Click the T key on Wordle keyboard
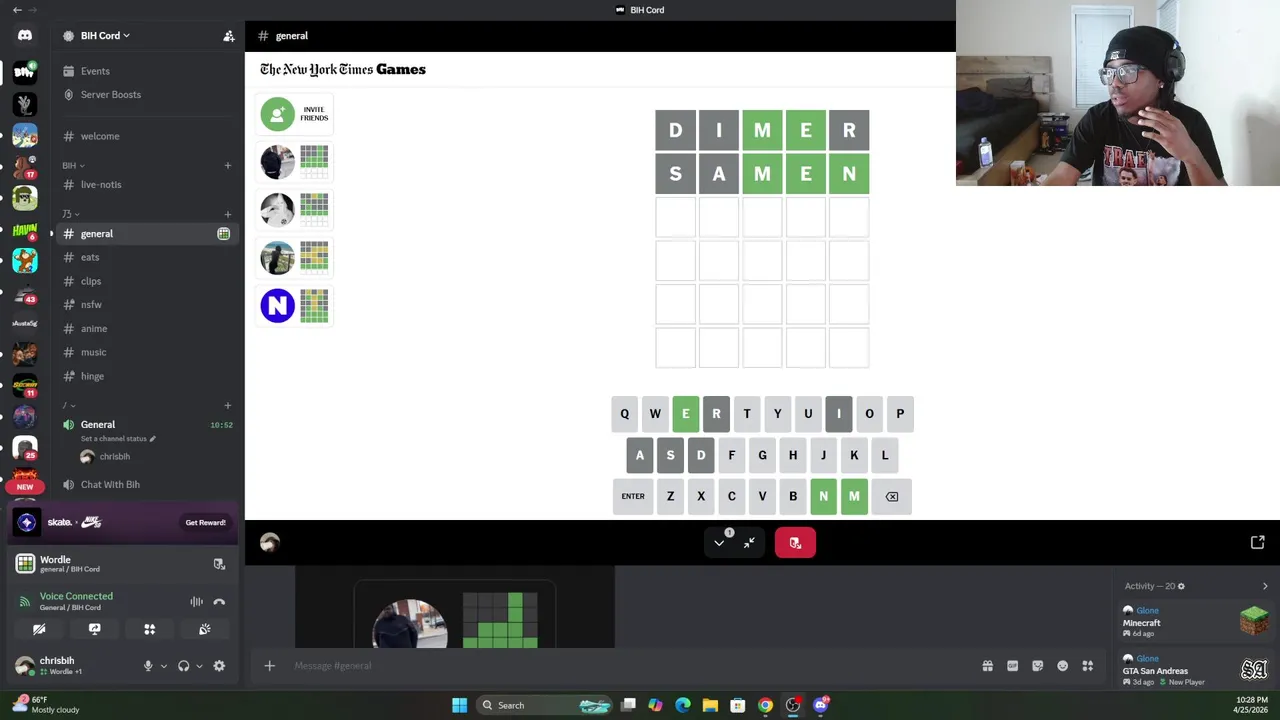 [747, 414]
